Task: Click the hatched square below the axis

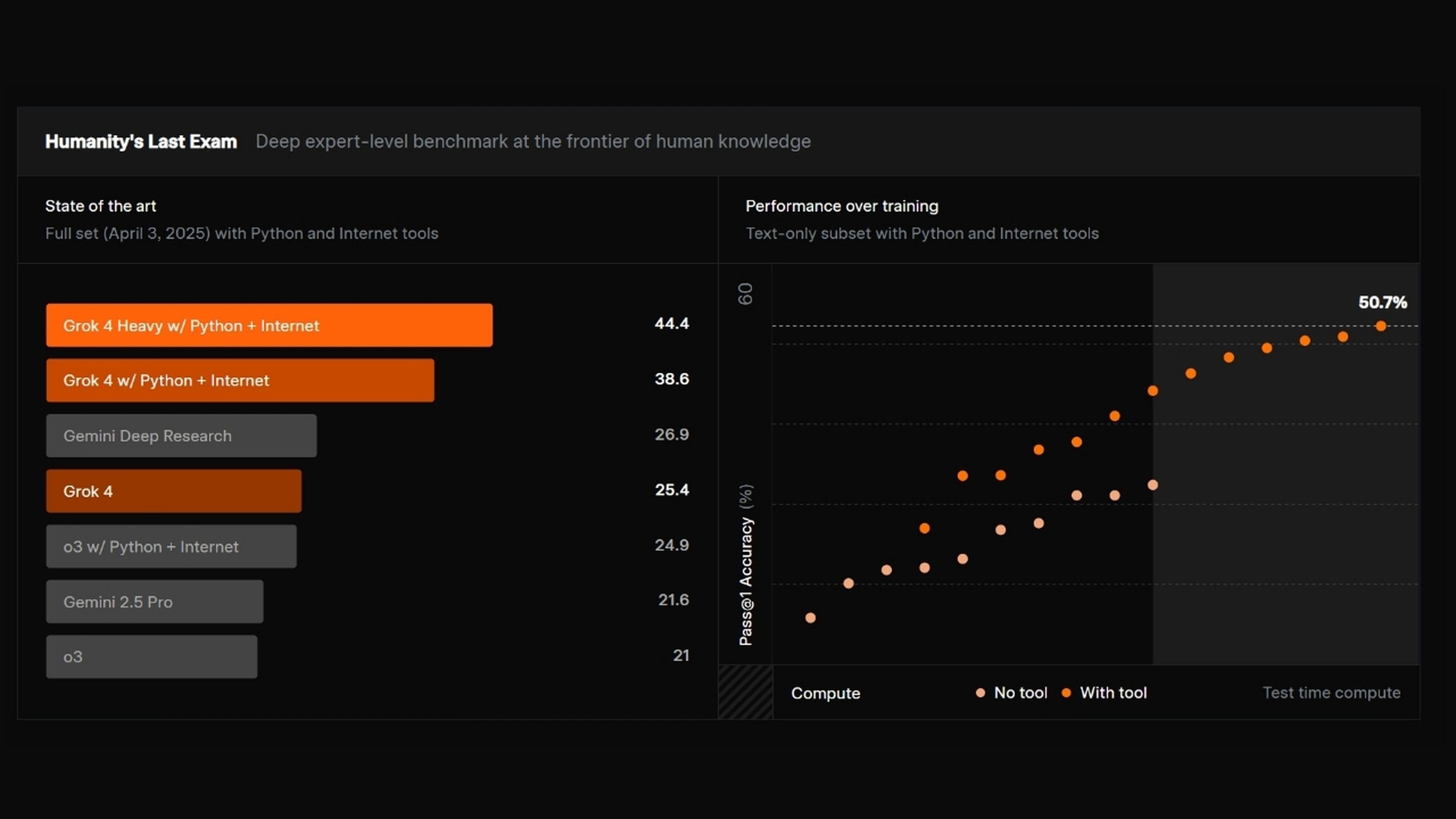Action: pos(745,692)
